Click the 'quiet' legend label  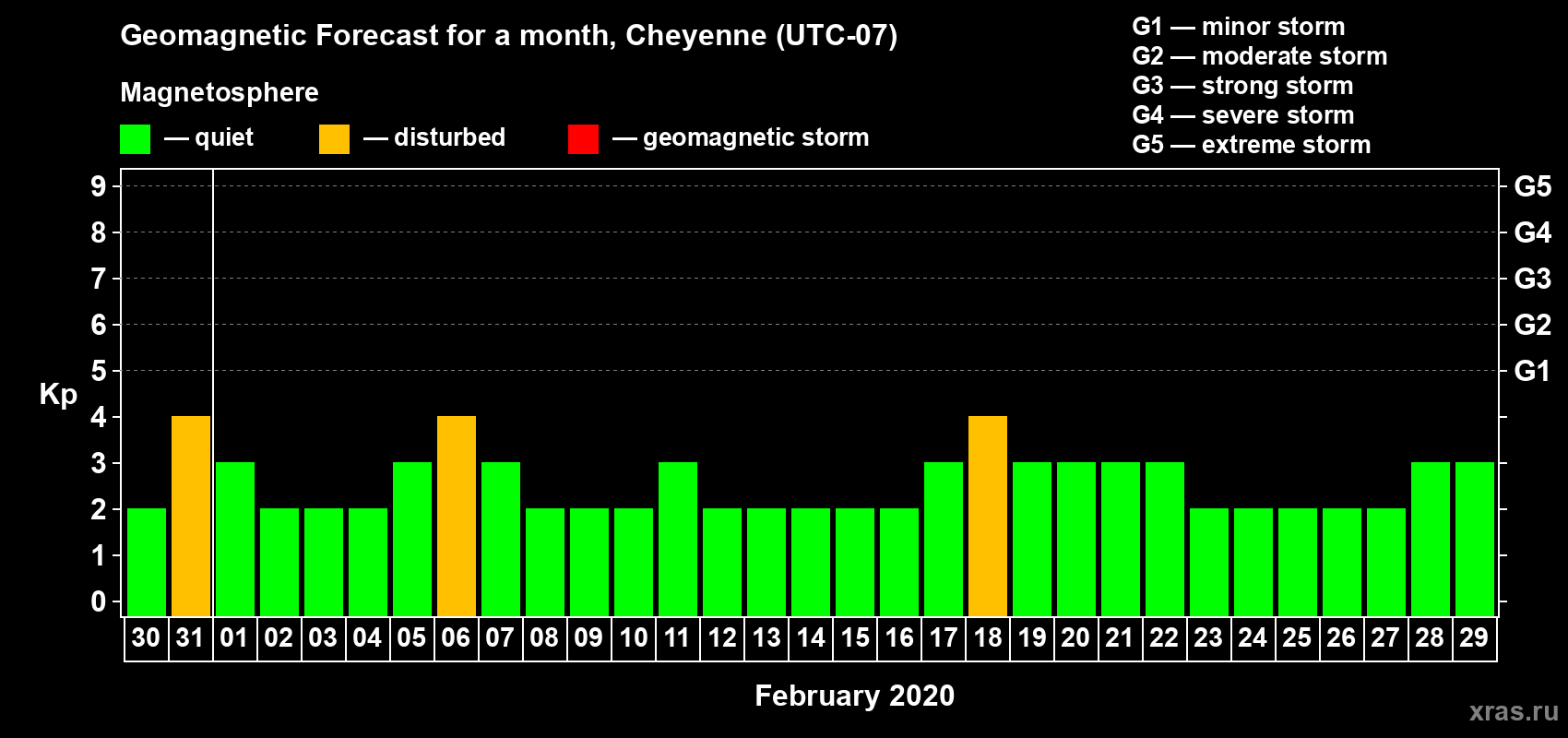tap(224, 137)
